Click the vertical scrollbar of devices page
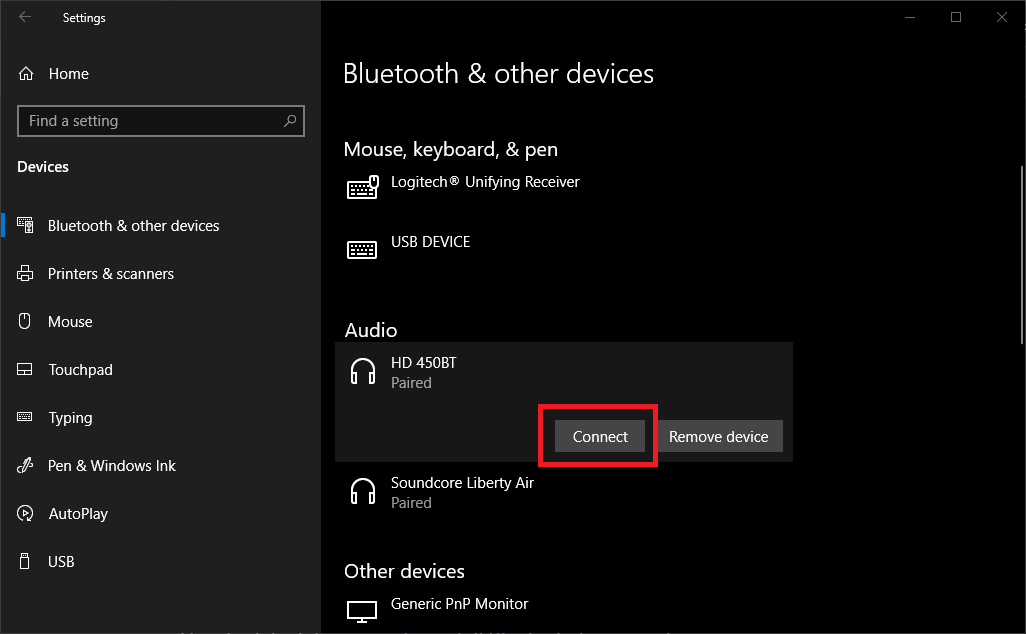The height and width of the screenshot is (634, 1026). [x=1023, y=255]
